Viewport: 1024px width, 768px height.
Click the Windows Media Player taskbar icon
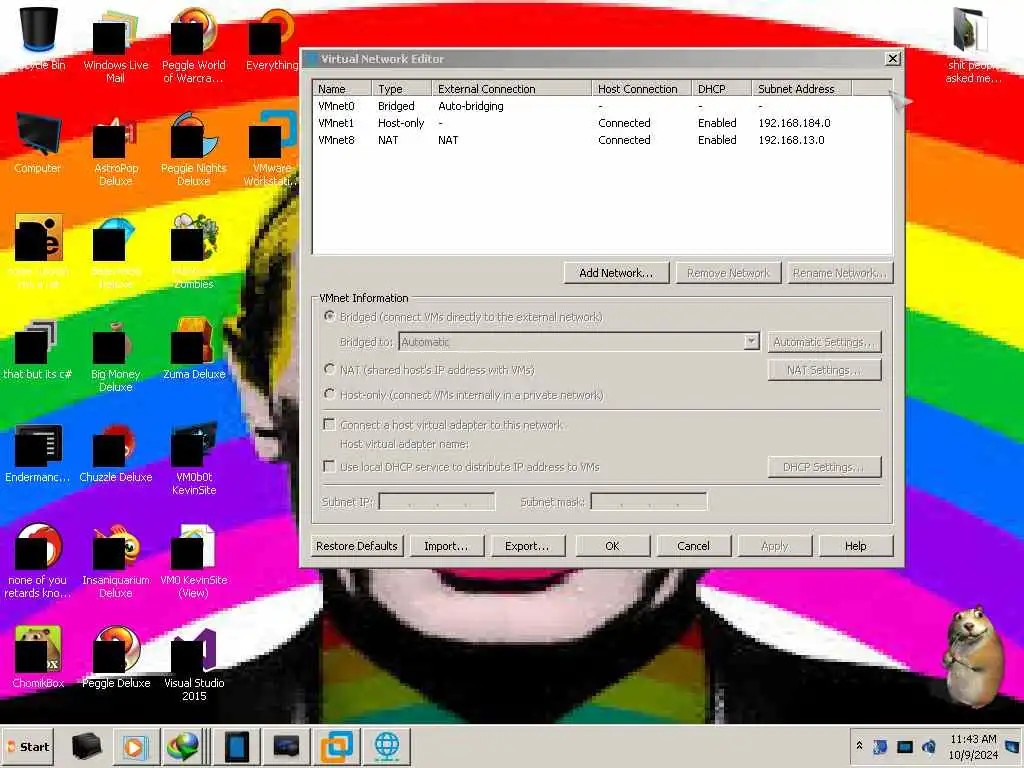pyautogui.click(x=136, y=746)
